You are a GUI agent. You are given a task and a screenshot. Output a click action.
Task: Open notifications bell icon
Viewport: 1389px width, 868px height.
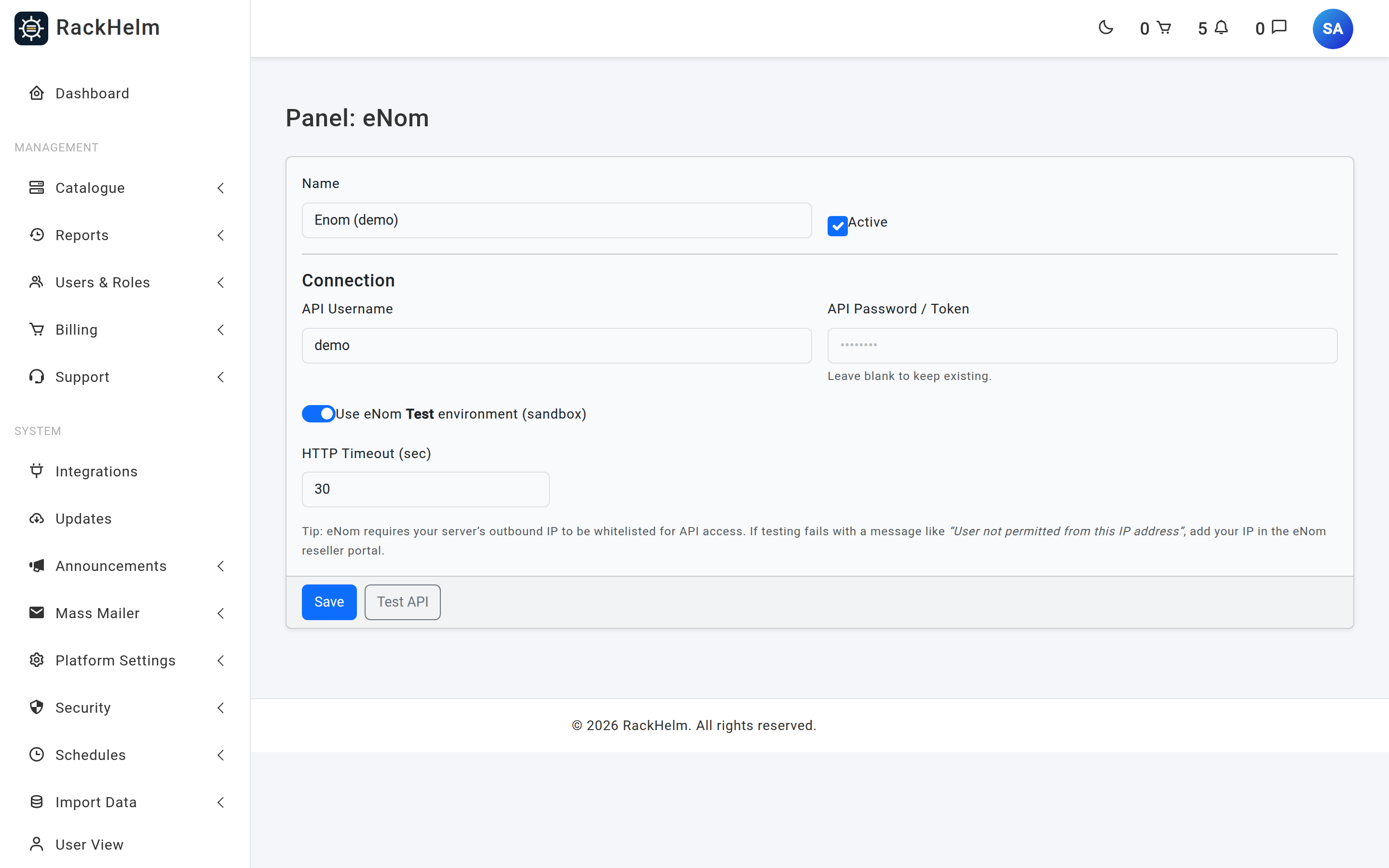tap(1221, 27)
